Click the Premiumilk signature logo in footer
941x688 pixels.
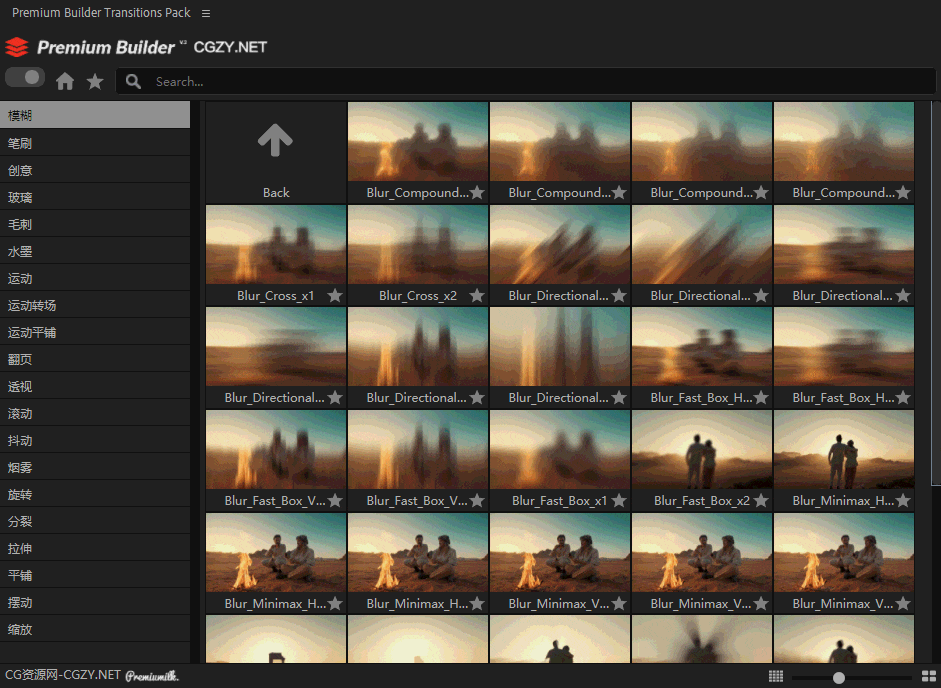[152, 677]
